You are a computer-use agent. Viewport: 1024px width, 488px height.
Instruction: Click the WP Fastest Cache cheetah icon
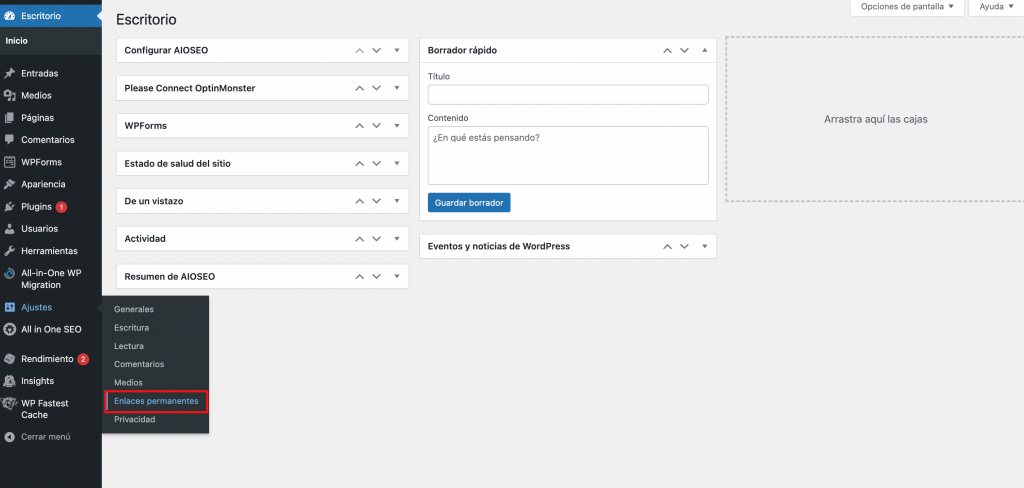(10, 404)
